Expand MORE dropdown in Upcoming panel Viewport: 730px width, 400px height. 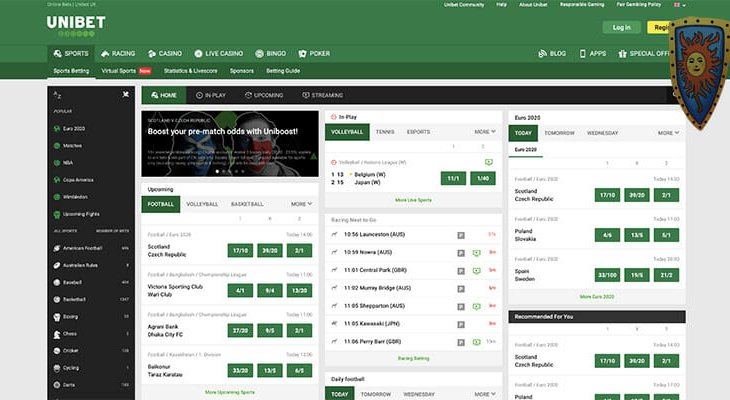301,204
